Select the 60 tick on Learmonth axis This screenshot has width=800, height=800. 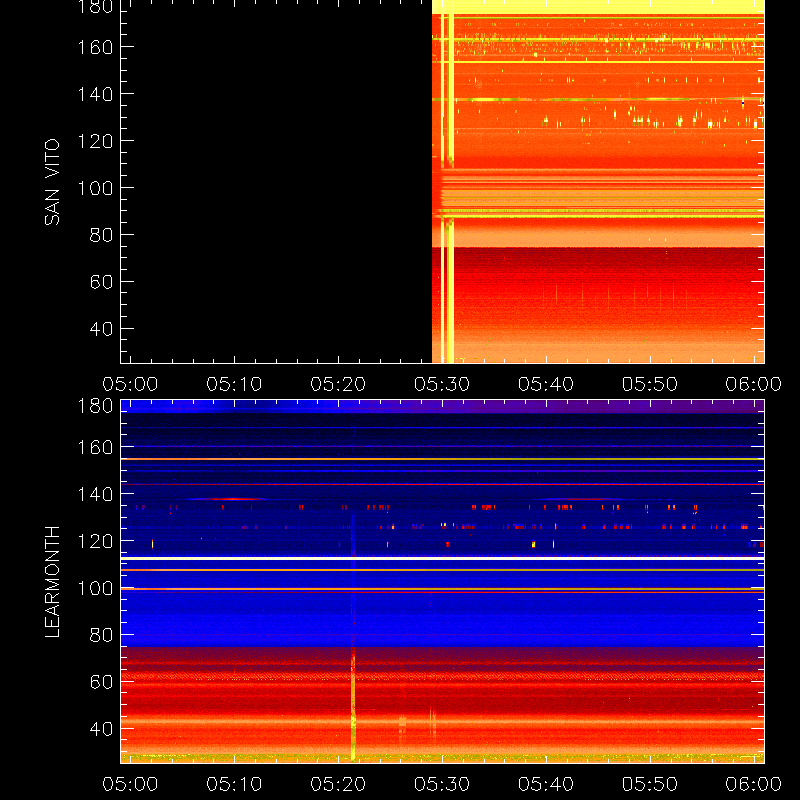pos(101,682)
